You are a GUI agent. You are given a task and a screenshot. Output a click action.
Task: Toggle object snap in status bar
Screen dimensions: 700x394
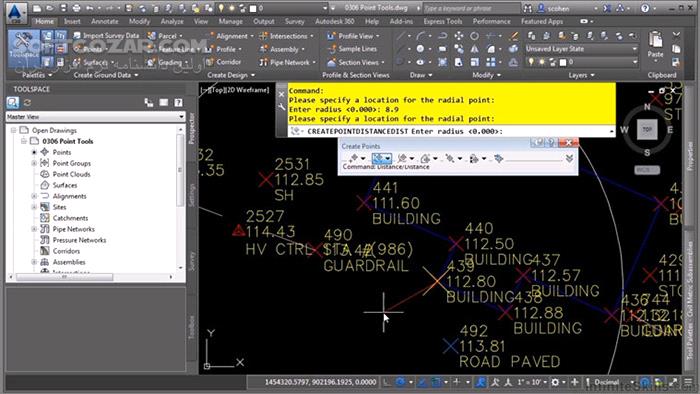[x=436, y=382]
